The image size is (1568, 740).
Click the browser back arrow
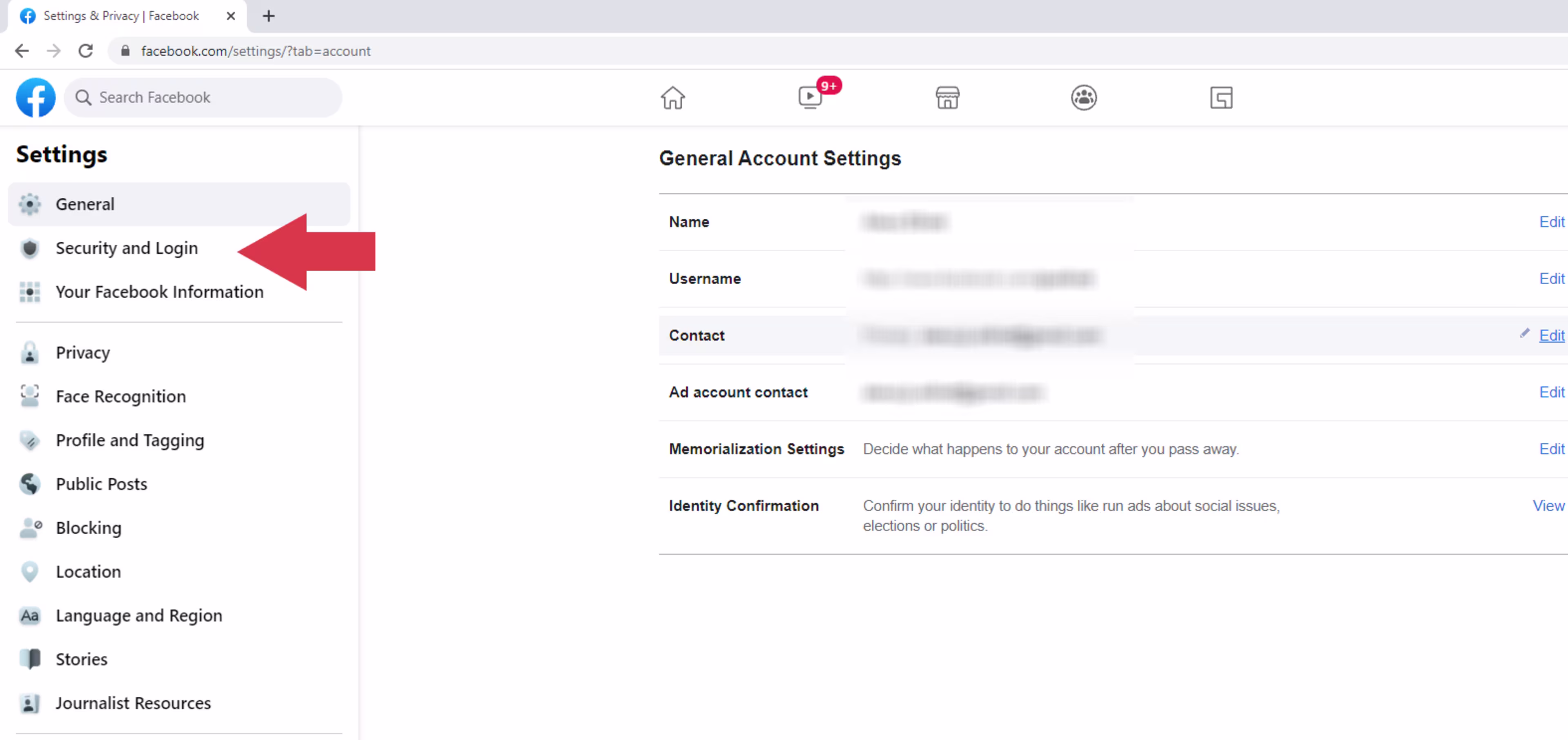[x=22, y=51]
